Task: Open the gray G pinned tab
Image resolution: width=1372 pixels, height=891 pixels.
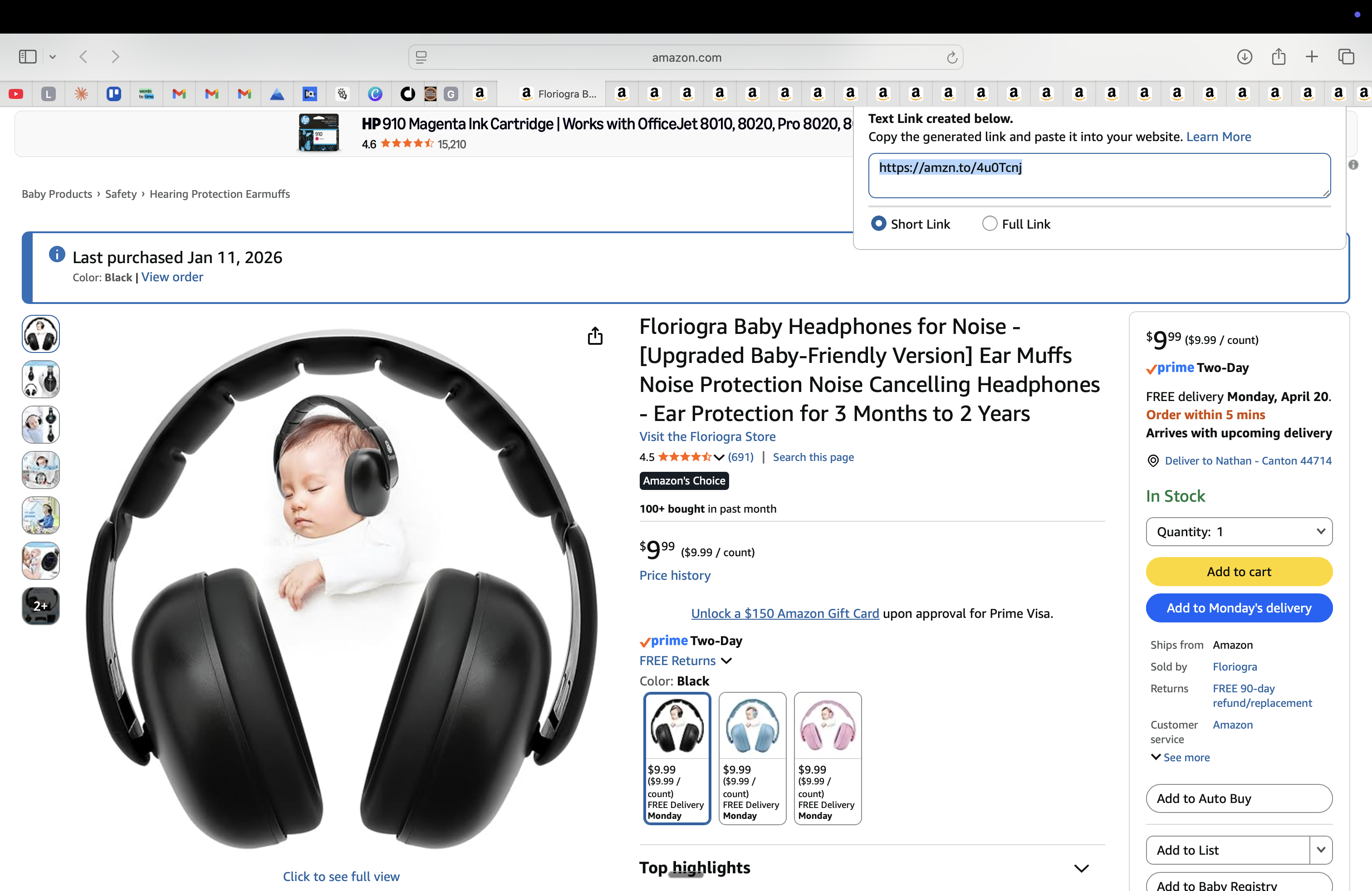Action: 451,93
